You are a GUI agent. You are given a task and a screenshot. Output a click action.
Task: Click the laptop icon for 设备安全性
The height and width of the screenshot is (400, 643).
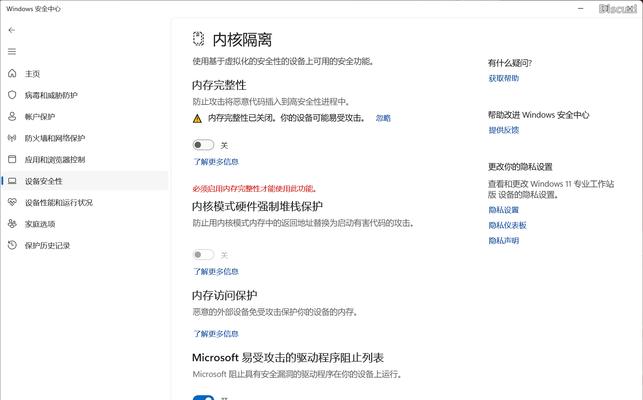pos(12,181)
